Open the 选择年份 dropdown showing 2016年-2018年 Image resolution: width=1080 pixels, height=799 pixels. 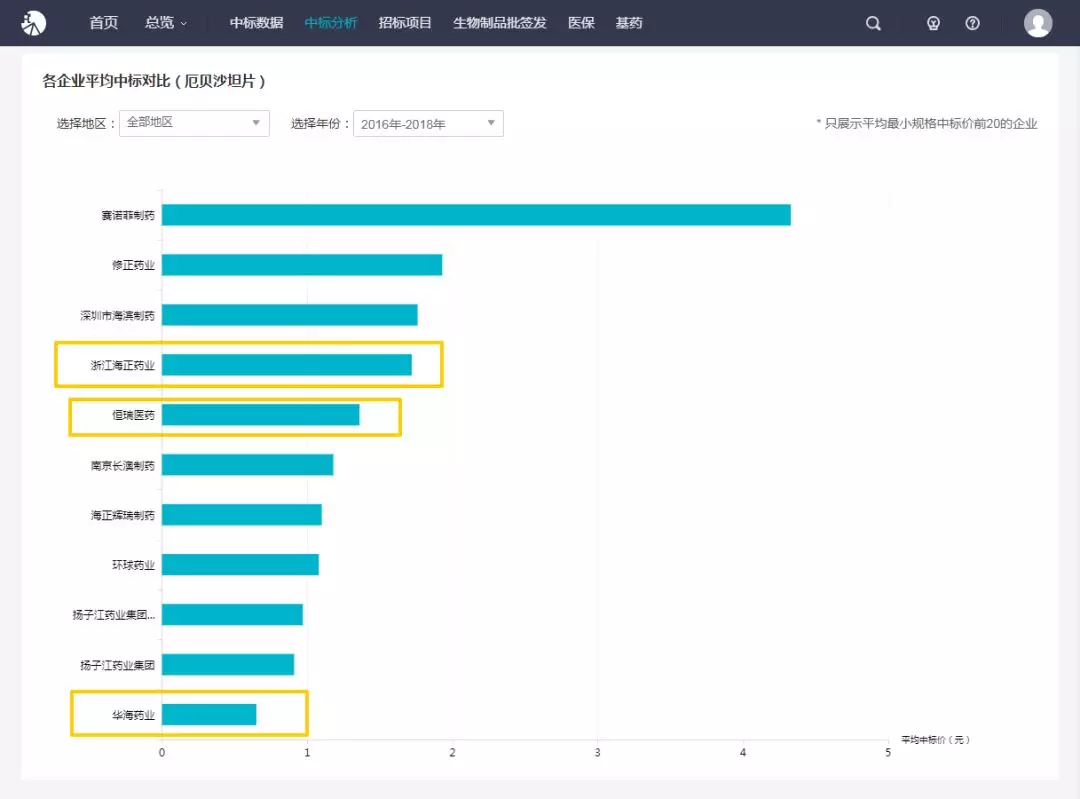click(x=428, y=123)
